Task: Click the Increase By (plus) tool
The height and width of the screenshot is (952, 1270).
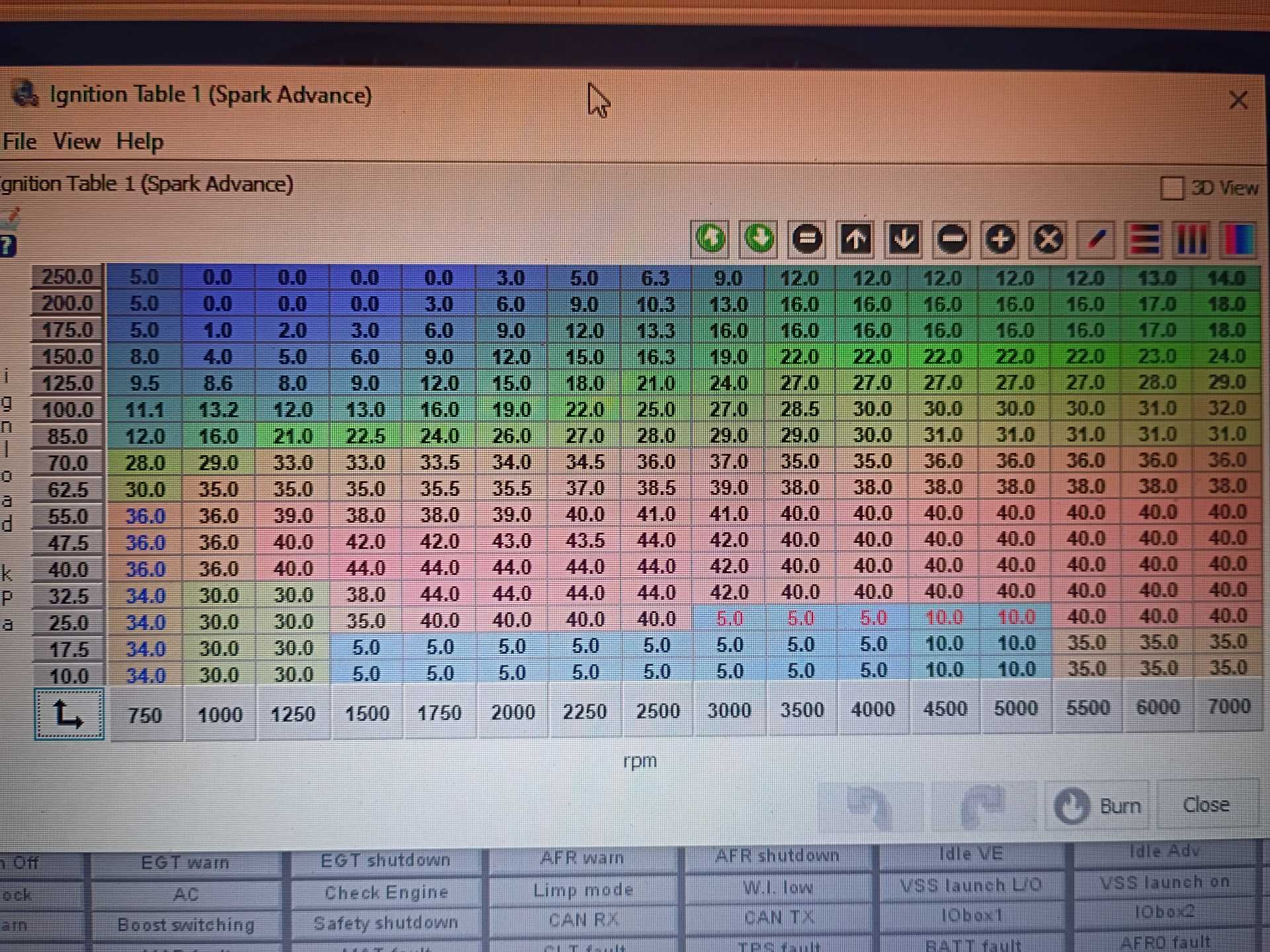Action: (1000, 239)
